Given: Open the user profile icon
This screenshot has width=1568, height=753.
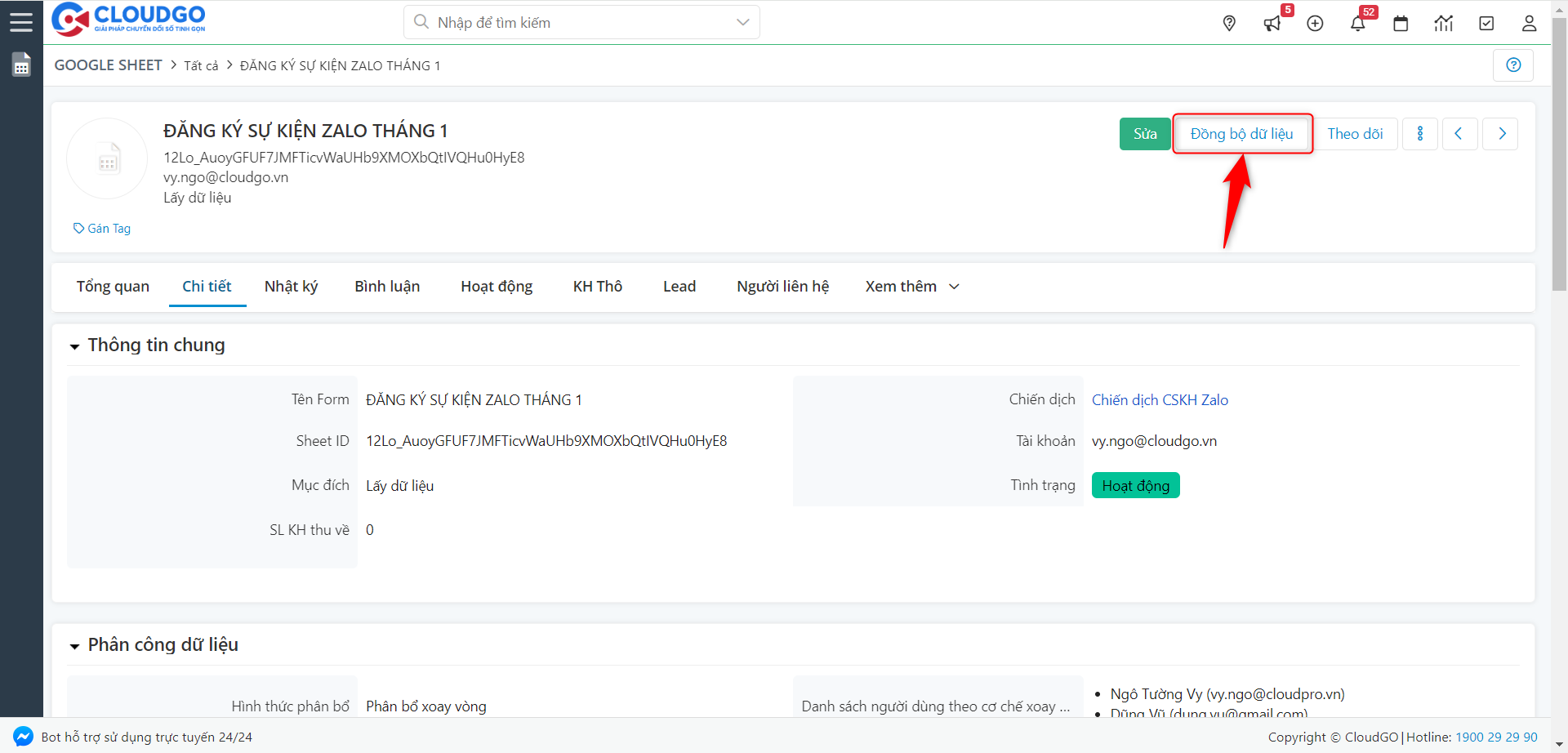Looking at the screenshot, I should (x=1529, y=23).
